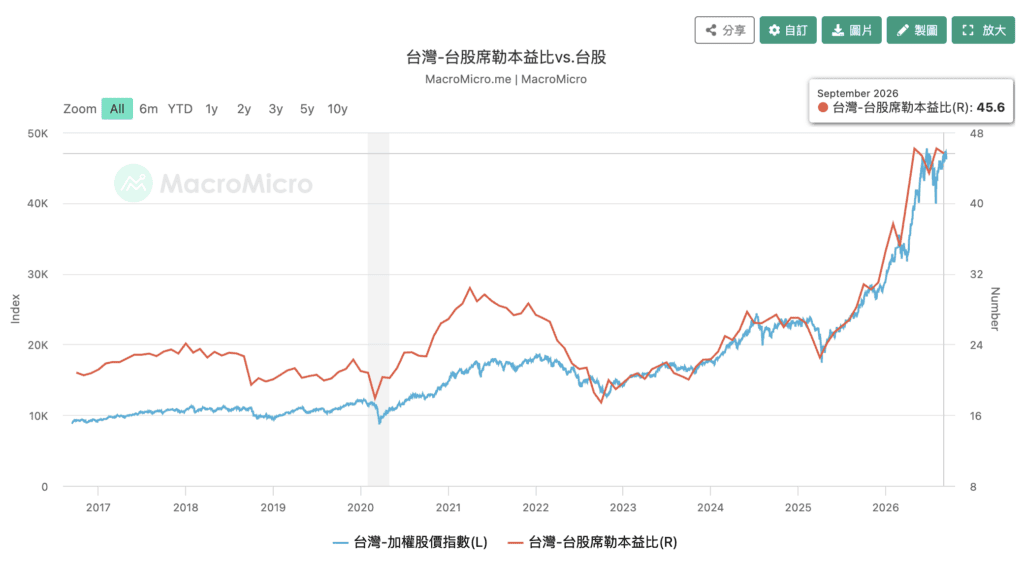
Task: Click the 10K left axis label
Action: pos(38,416)
